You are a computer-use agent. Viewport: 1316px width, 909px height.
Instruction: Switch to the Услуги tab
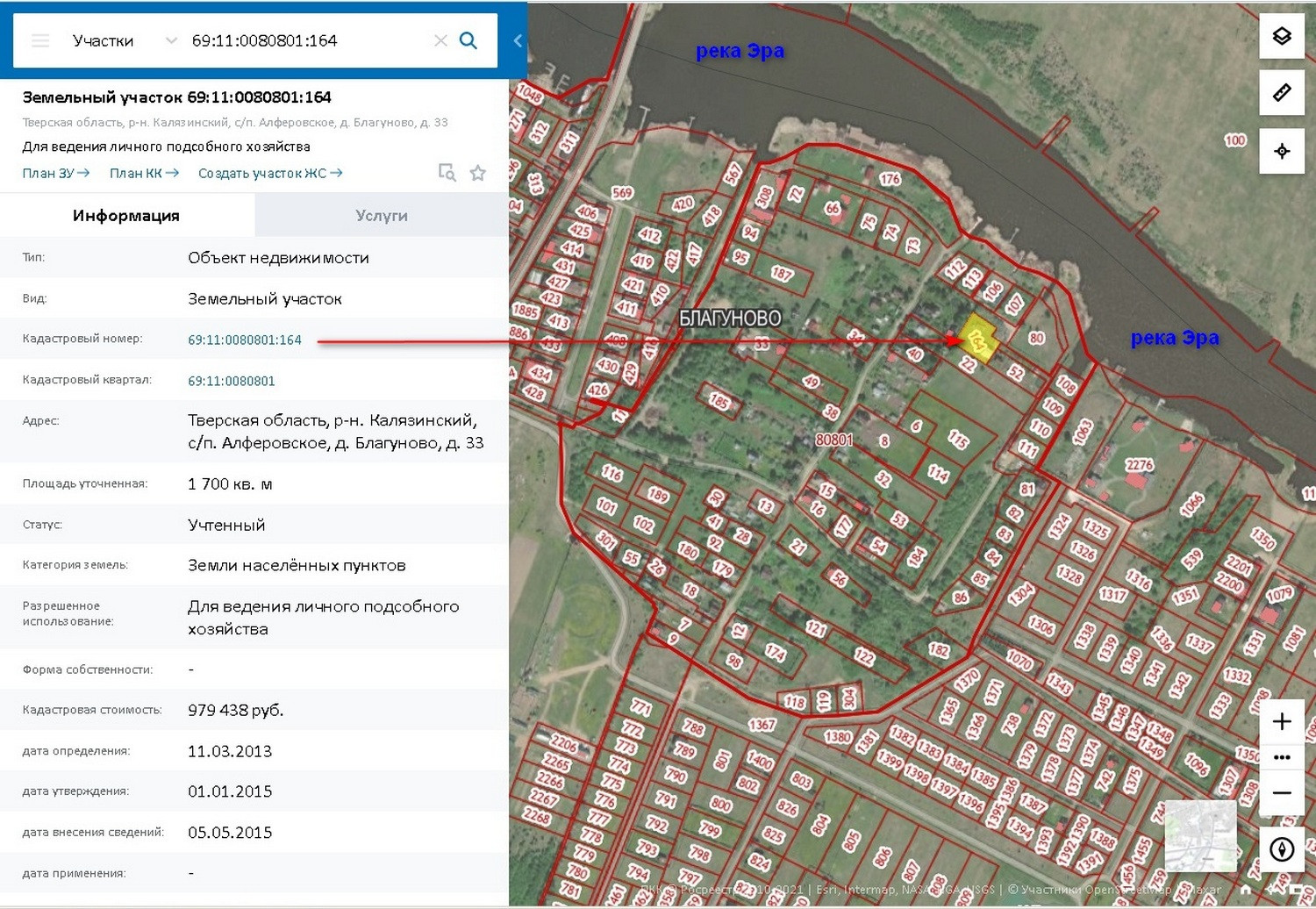point(382,215)
